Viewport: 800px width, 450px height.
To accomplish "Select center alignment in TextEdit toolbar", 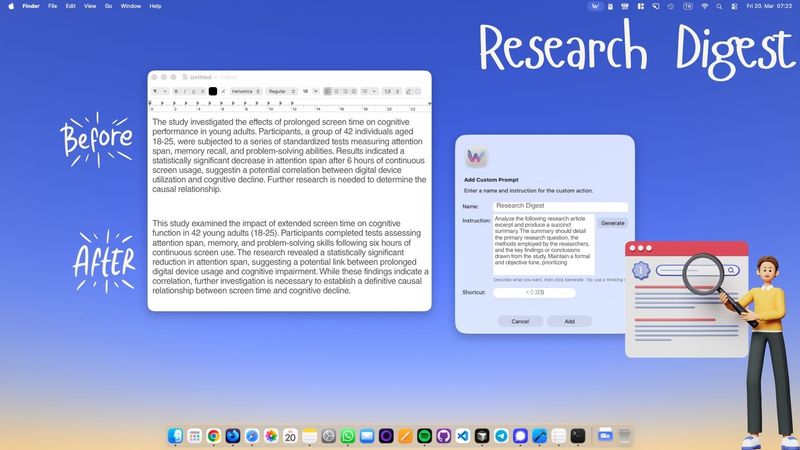I will coord(336,91).
